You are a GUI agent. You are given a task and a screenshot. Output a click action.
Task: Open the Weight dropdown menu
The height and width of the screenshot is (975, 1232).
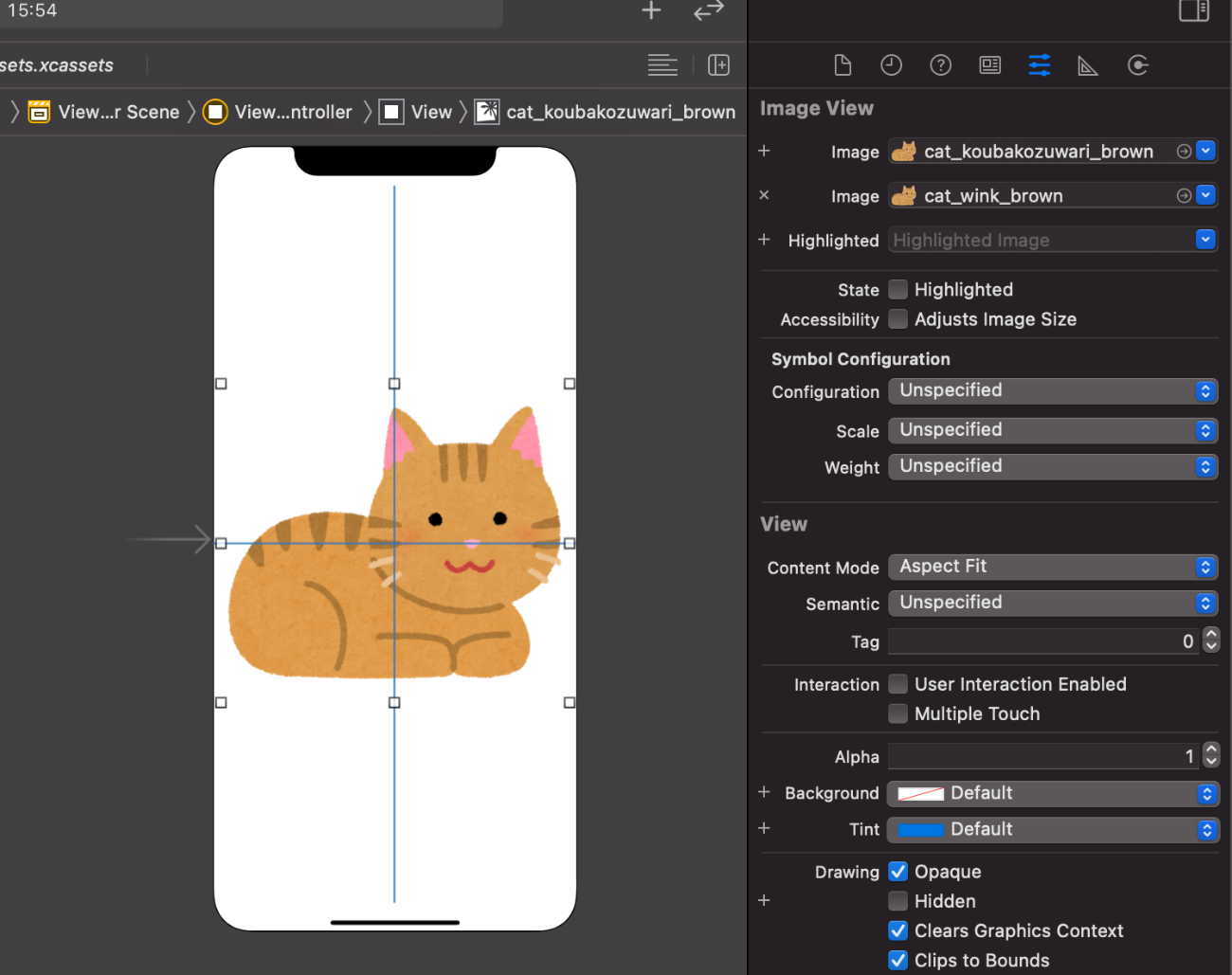pyautogui.click(x=1052, y=466)
